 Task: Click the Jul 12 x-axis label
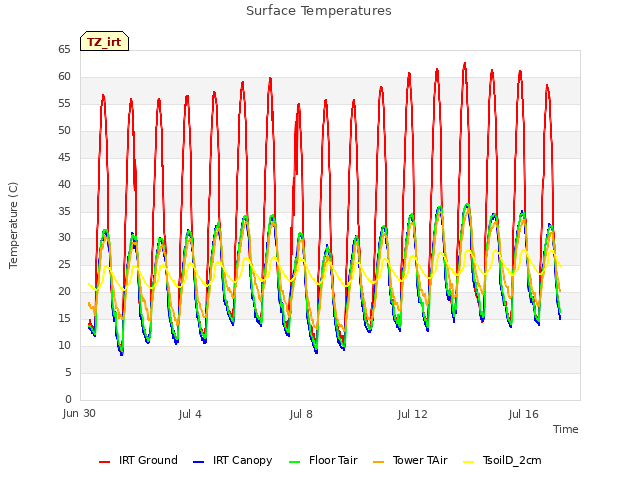[413, 414]
